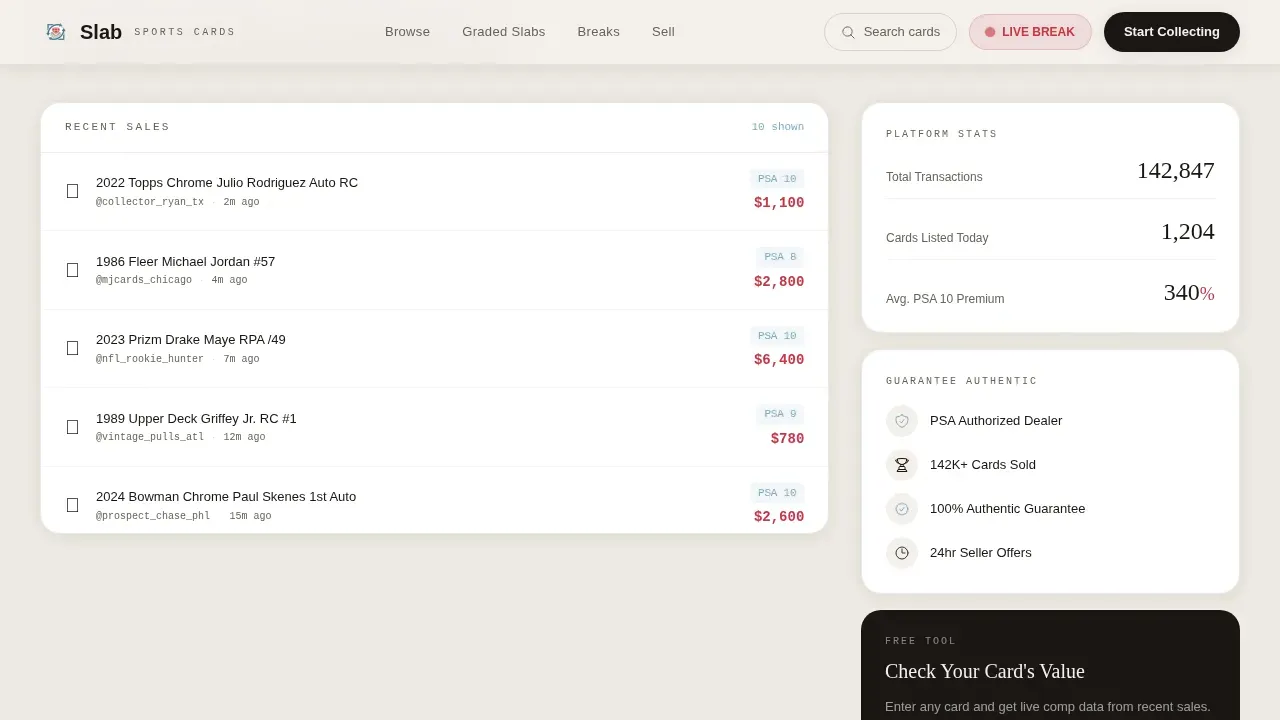The height and width of the screenshot is (720, 1280).
Task: Open seller @mjcards_chicago profile
Action: click(x=144, y=280)
